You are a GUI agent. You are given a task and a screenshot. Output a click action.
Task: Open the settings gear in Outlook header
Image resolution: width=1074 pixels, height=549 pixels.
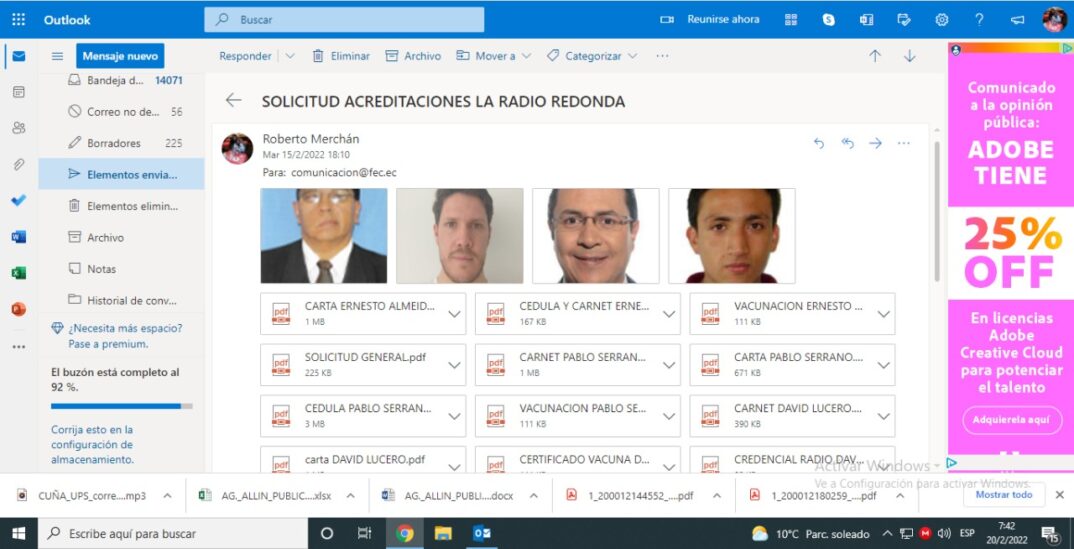[942, 20]
